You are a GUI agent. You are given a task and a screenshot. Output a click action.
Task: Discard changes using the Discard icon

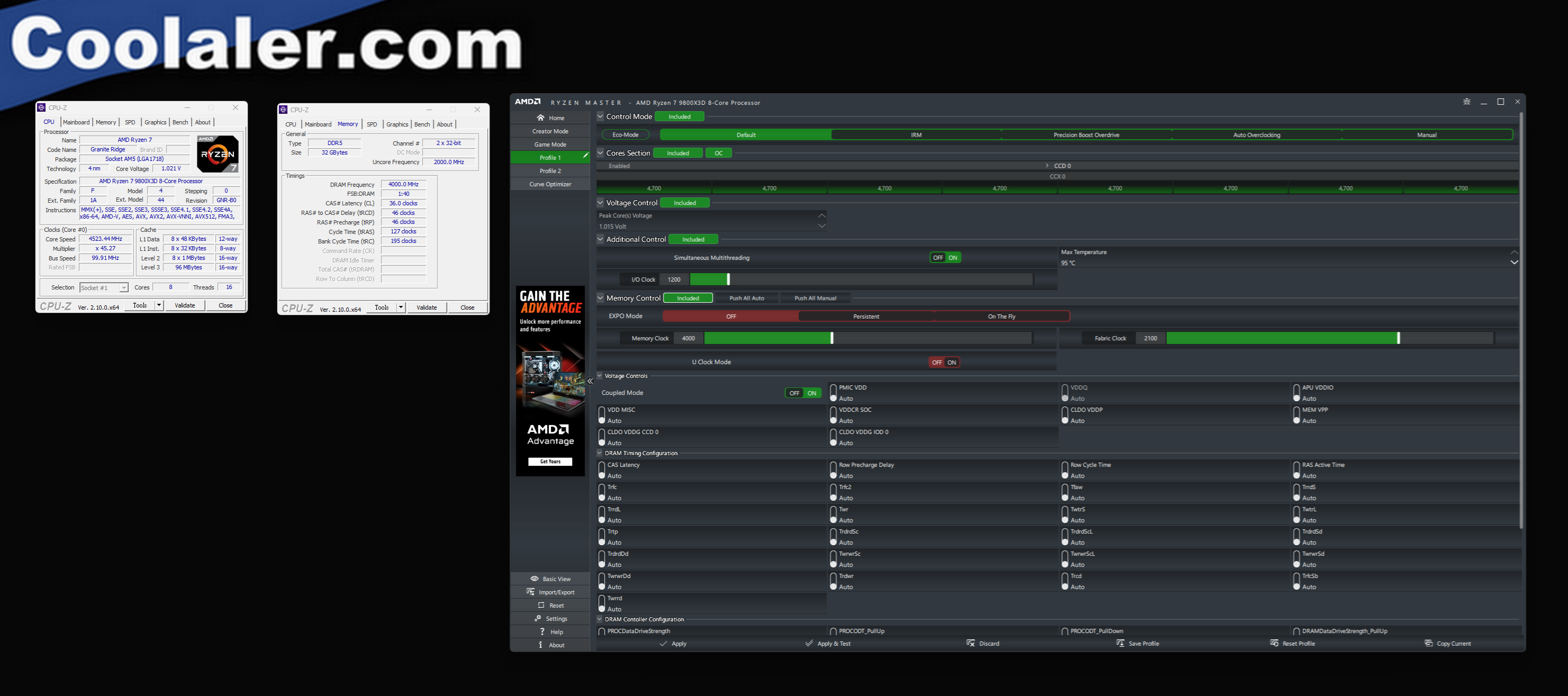(x=970, y=643)
